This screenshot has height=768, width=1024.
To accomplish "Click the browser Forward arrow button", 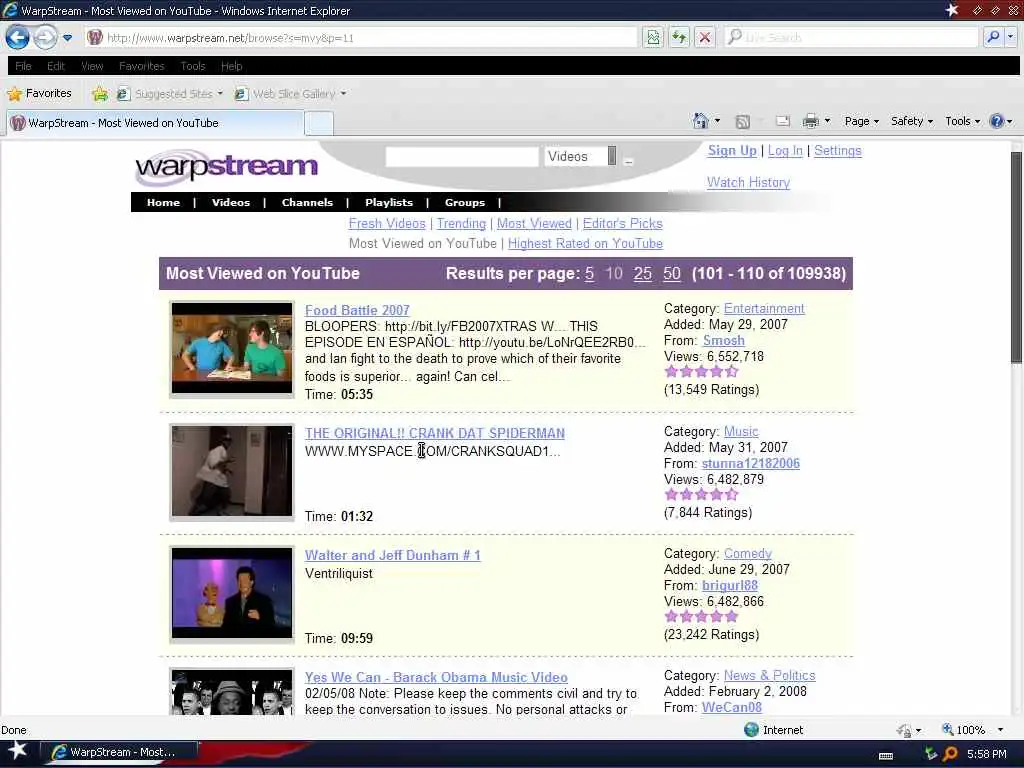I will coord(45,37).
